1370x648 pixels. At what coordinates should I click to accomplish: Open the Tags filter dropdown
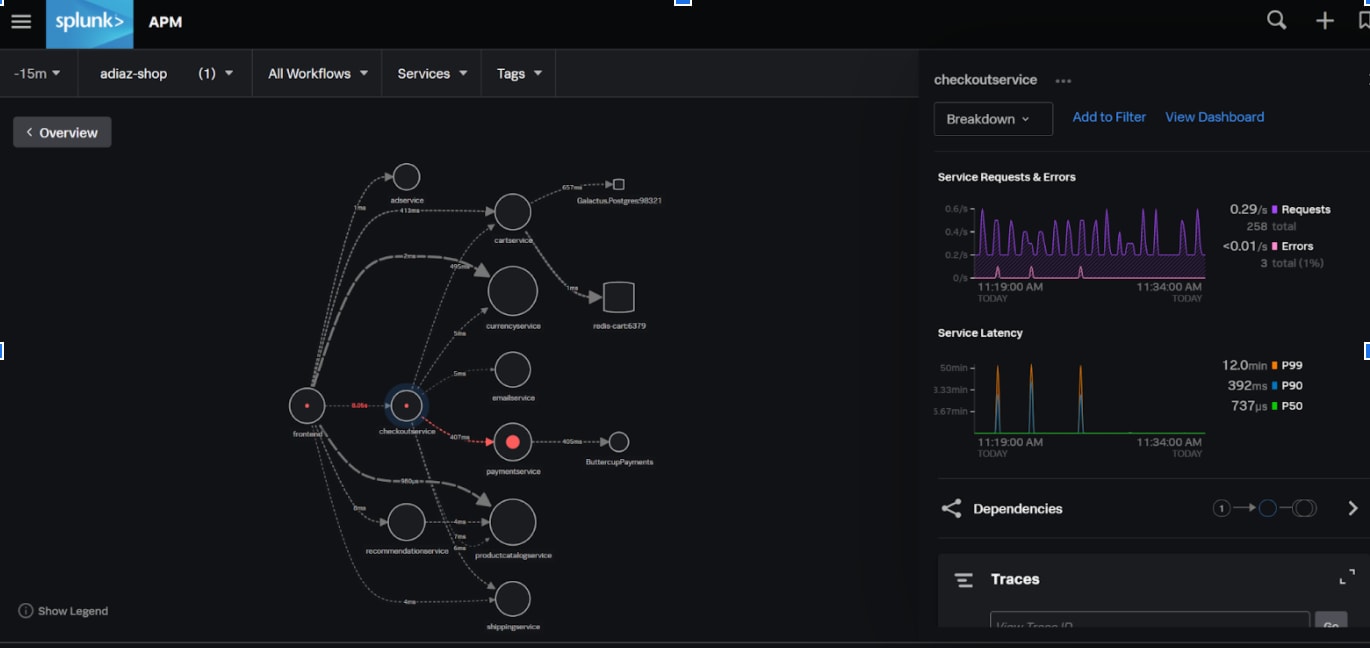point(519,74)
